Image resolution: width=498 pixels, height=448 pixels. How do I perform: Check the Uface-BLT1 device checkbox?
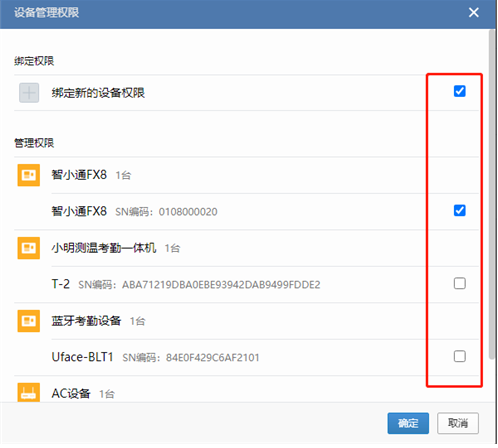[460, 356]
